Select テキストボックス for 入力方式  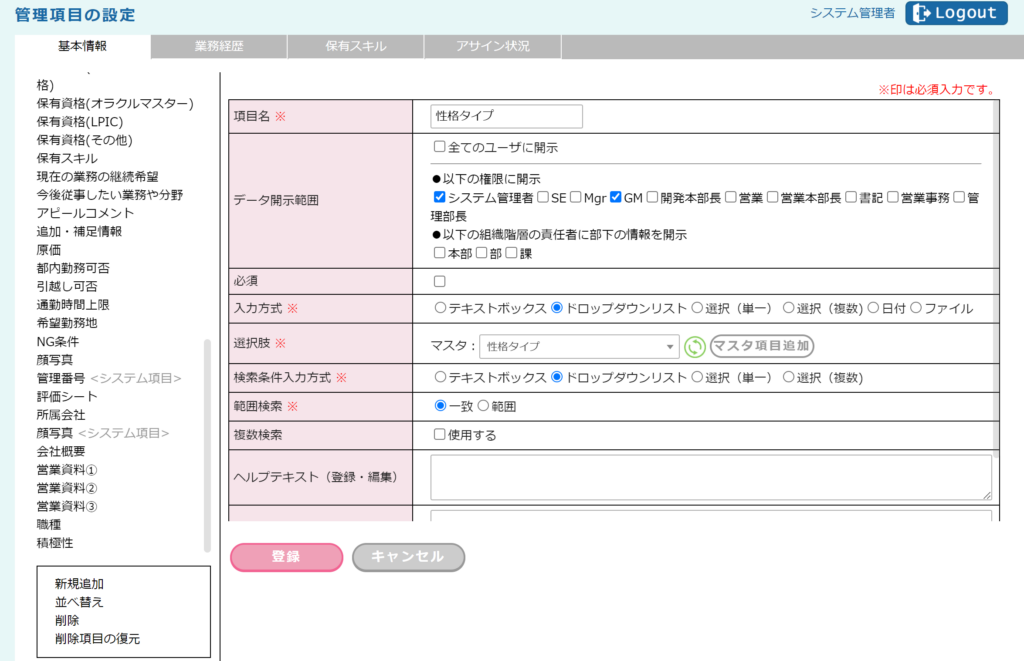(439, 308)
